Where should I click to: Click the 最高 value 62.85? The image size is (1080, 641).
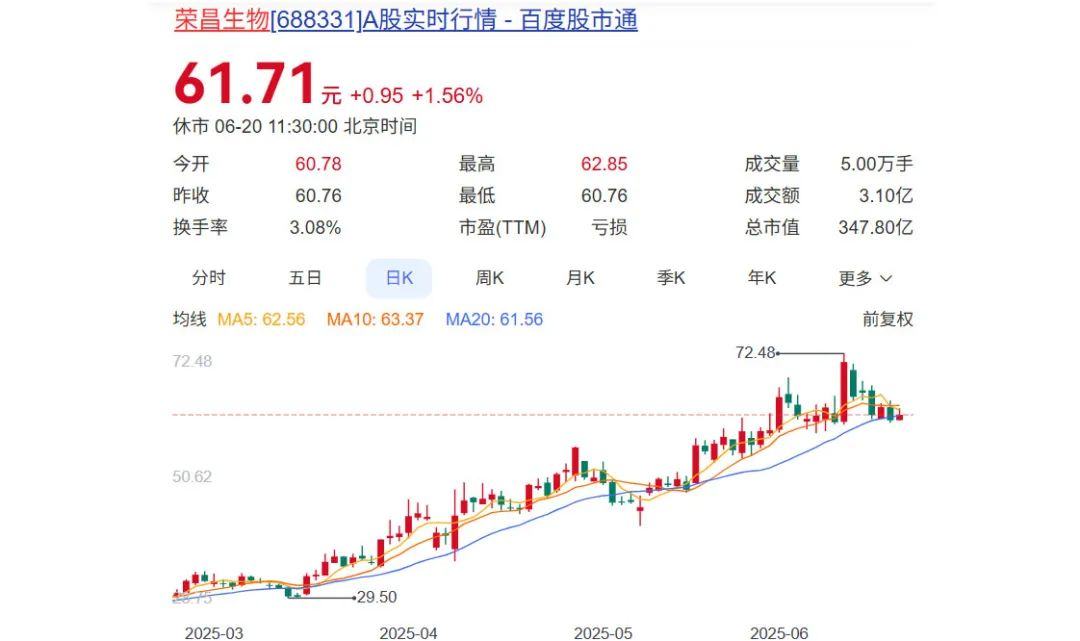point(604,164)
